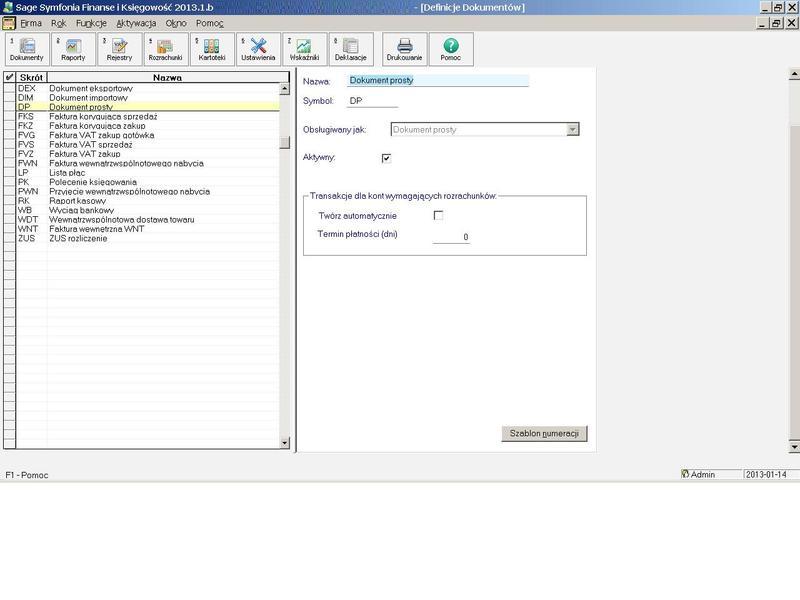Screen dimensions: 800x600
Task: Sort by the Skrót column header
Action: coord(32,78)
